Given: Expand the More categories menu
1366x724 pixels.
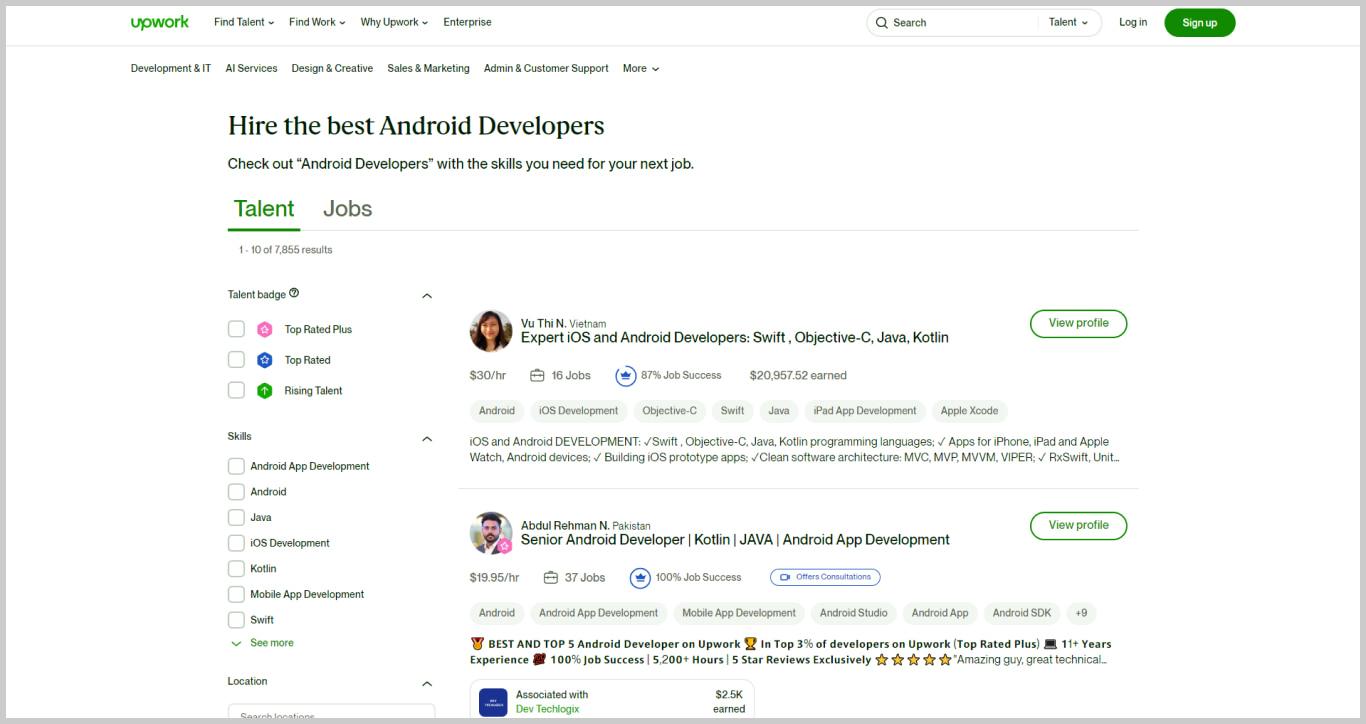Looking at the screenshot, I should pos(641,68).
